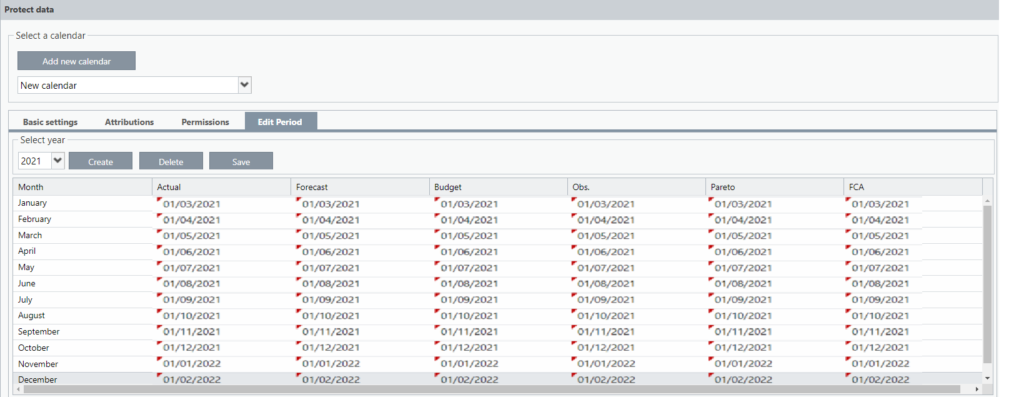The image size is (1024, 397).
Task: Click inside the New calendar combo box field
Action: point(127,85)
